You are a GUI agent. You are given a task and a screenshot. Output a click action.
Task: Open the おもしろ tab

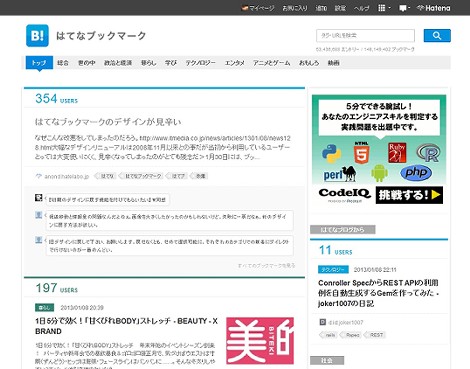309,63
